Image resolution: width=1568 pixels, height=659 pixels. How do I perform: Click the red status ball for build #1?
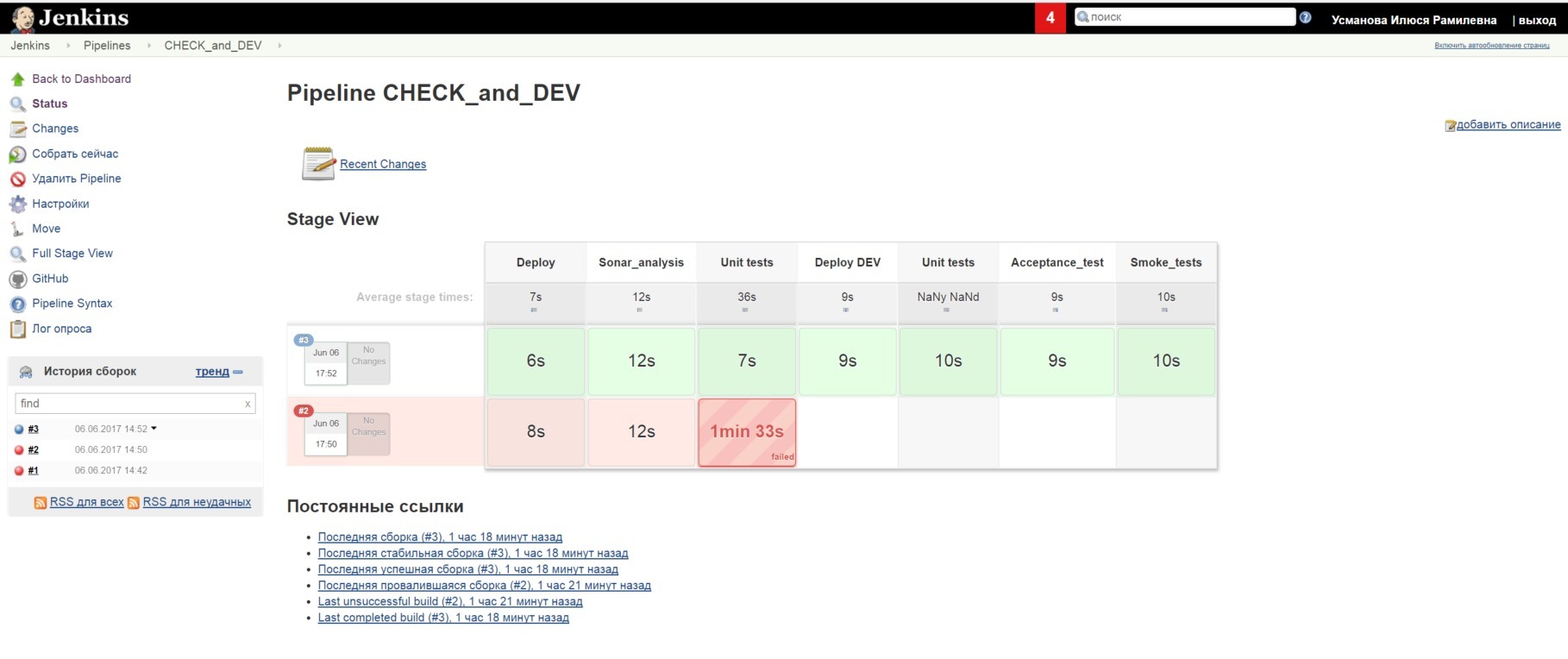[x=19, y=471]
